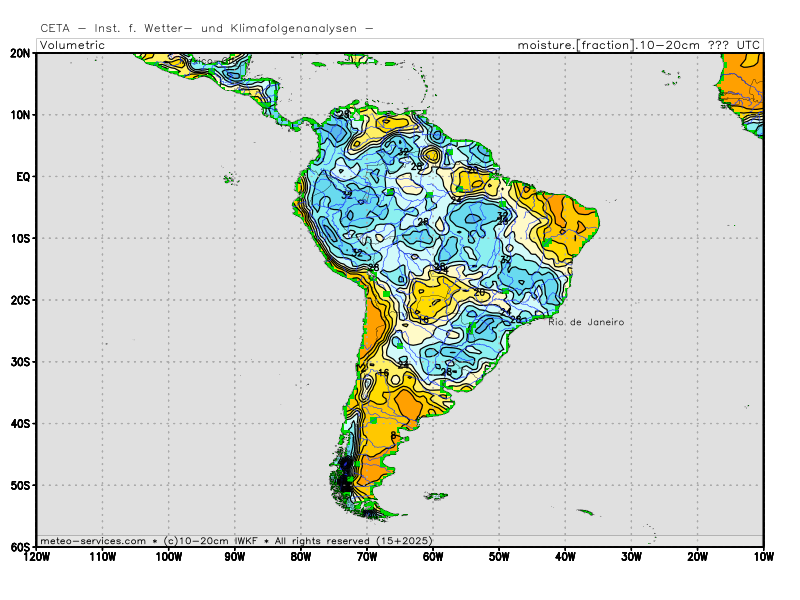Click the 20N latitude axis label
The height and width of the screenshot is (600, 800).
21,53
